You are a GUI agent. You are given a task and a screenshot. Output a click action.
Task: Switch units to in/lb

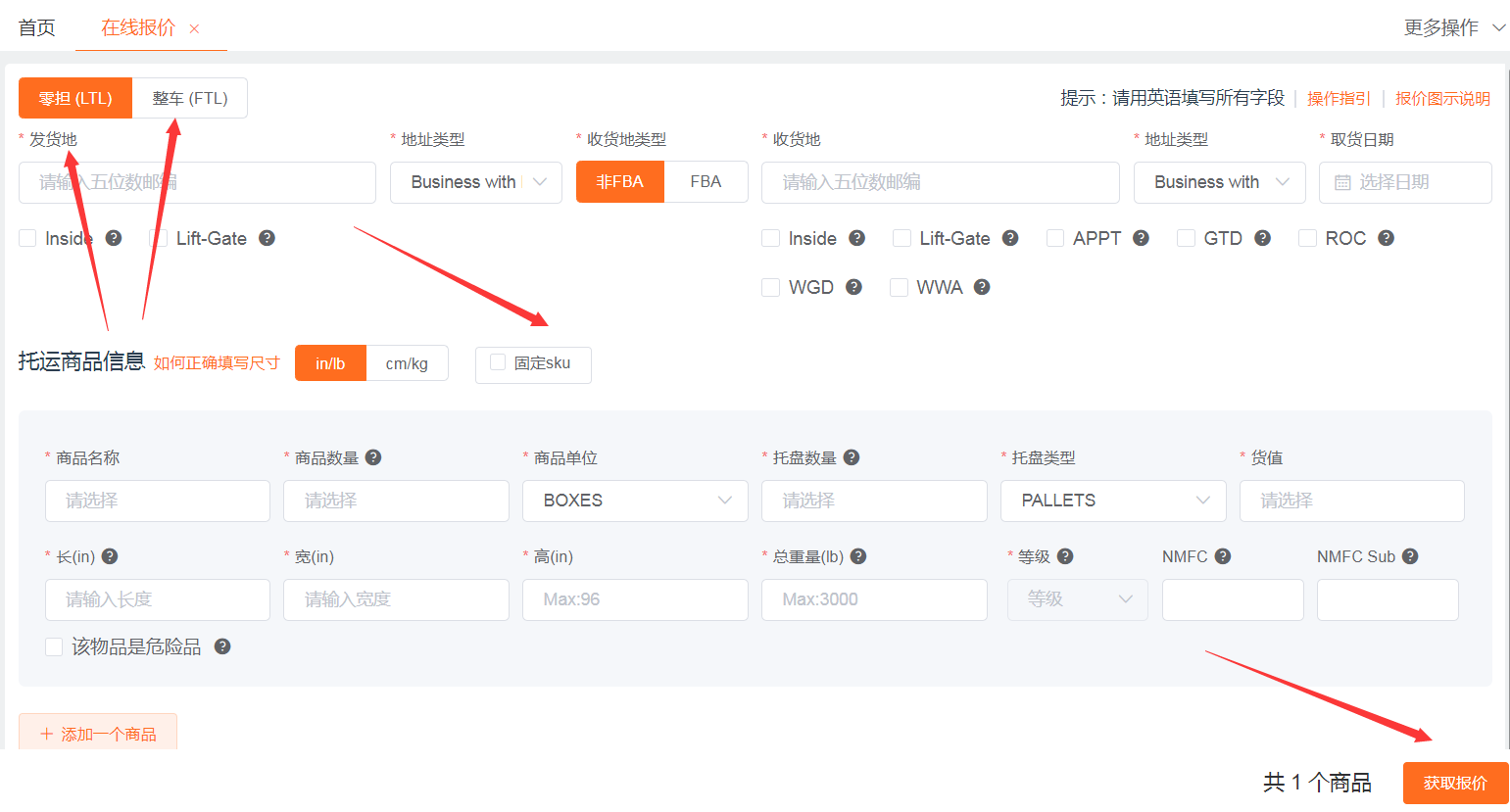(330, 363)
